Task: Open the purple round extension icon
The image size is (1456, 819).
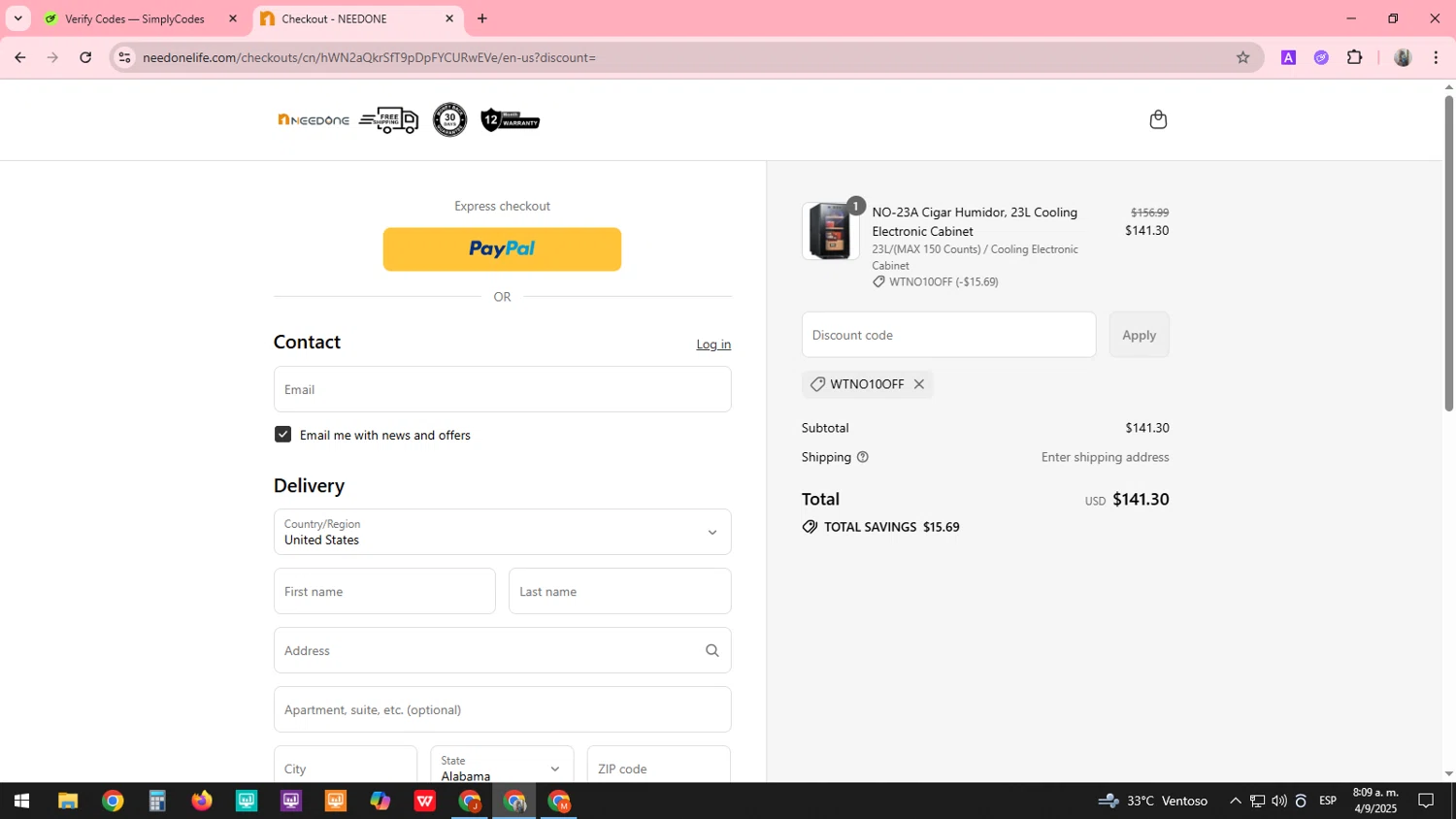Action: [1321, 57]
